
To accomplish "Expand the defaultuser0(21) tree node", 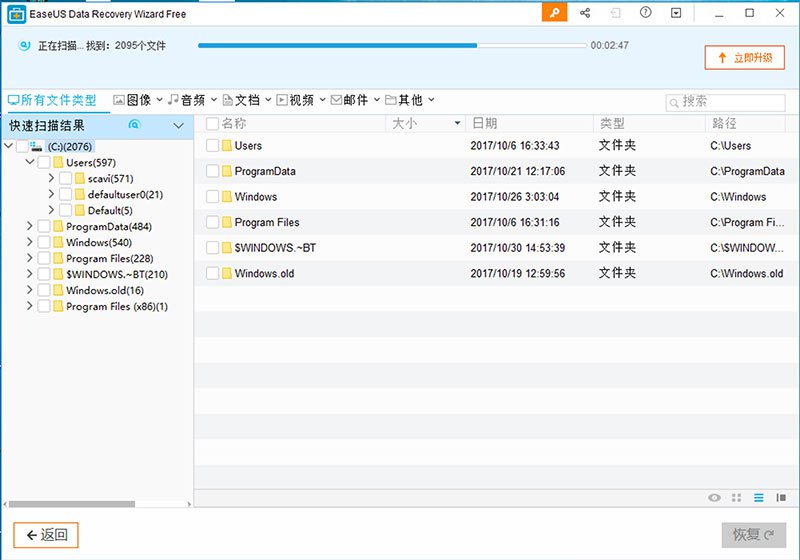I will [x=51, y=194].
